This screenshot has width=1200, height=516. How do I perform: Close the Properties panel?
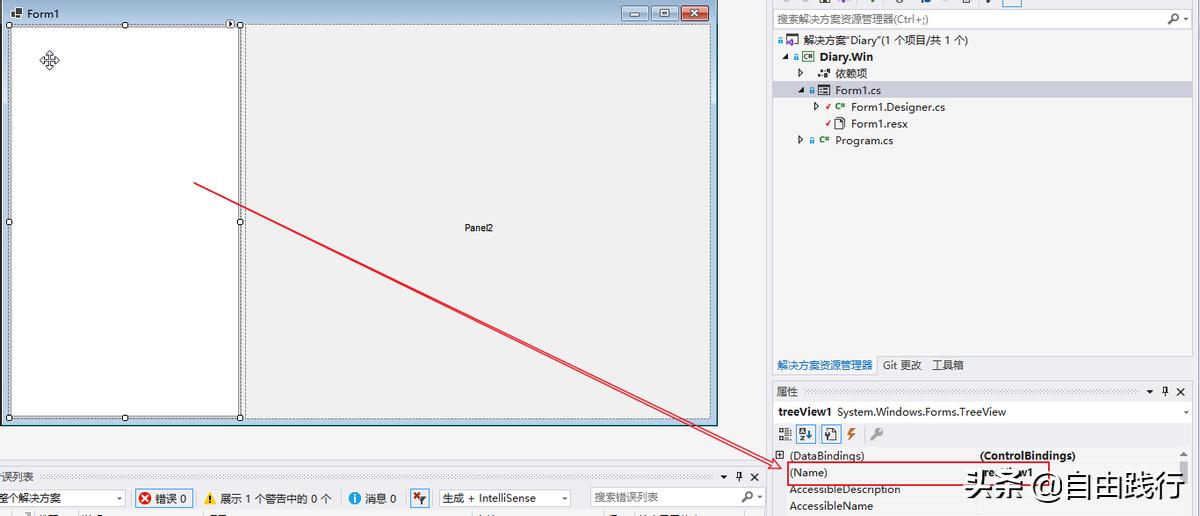click(x=1181, y=392)
